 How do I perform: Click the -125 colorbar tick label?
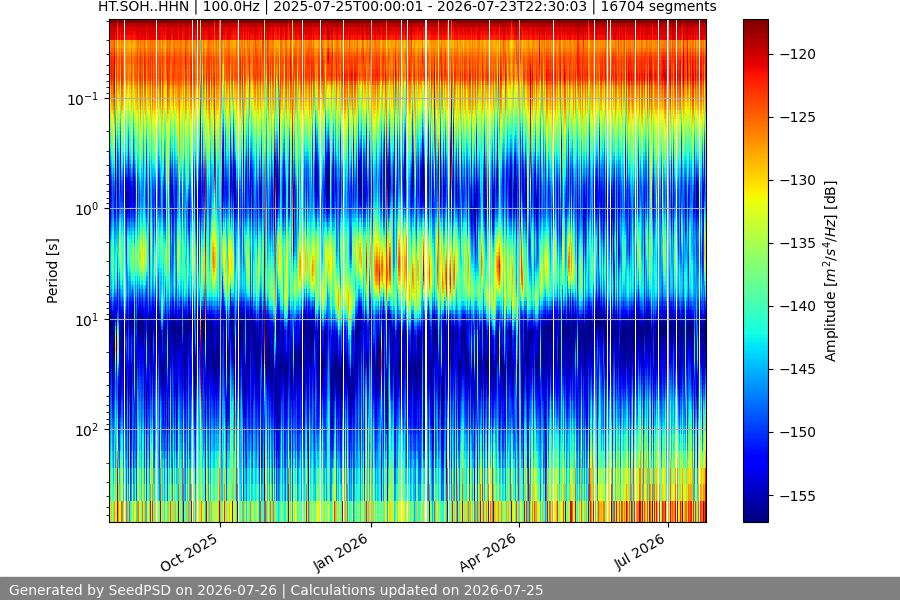(x=798, y=117)
